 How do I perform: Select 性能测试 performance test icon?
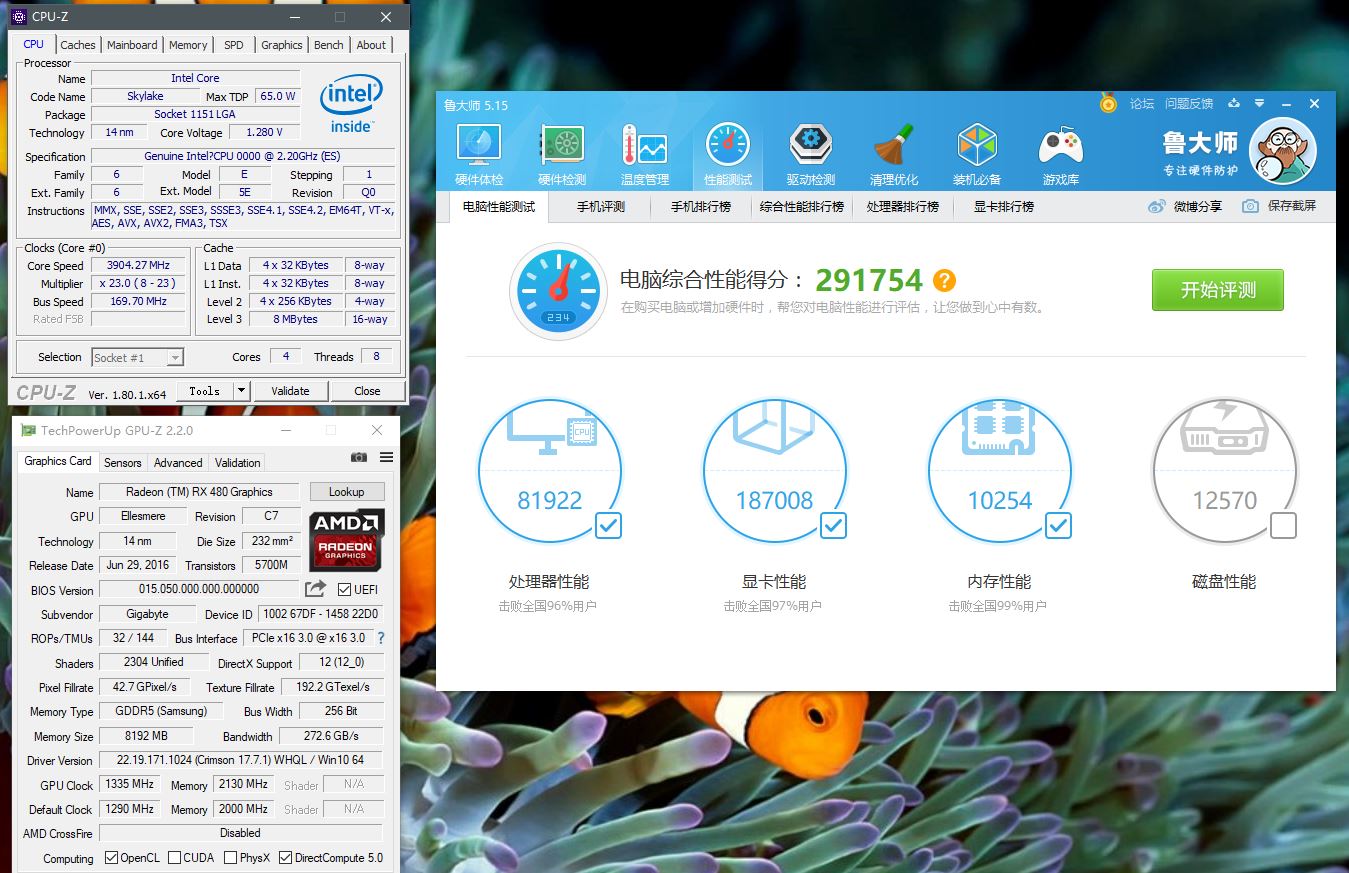[727, 154]
